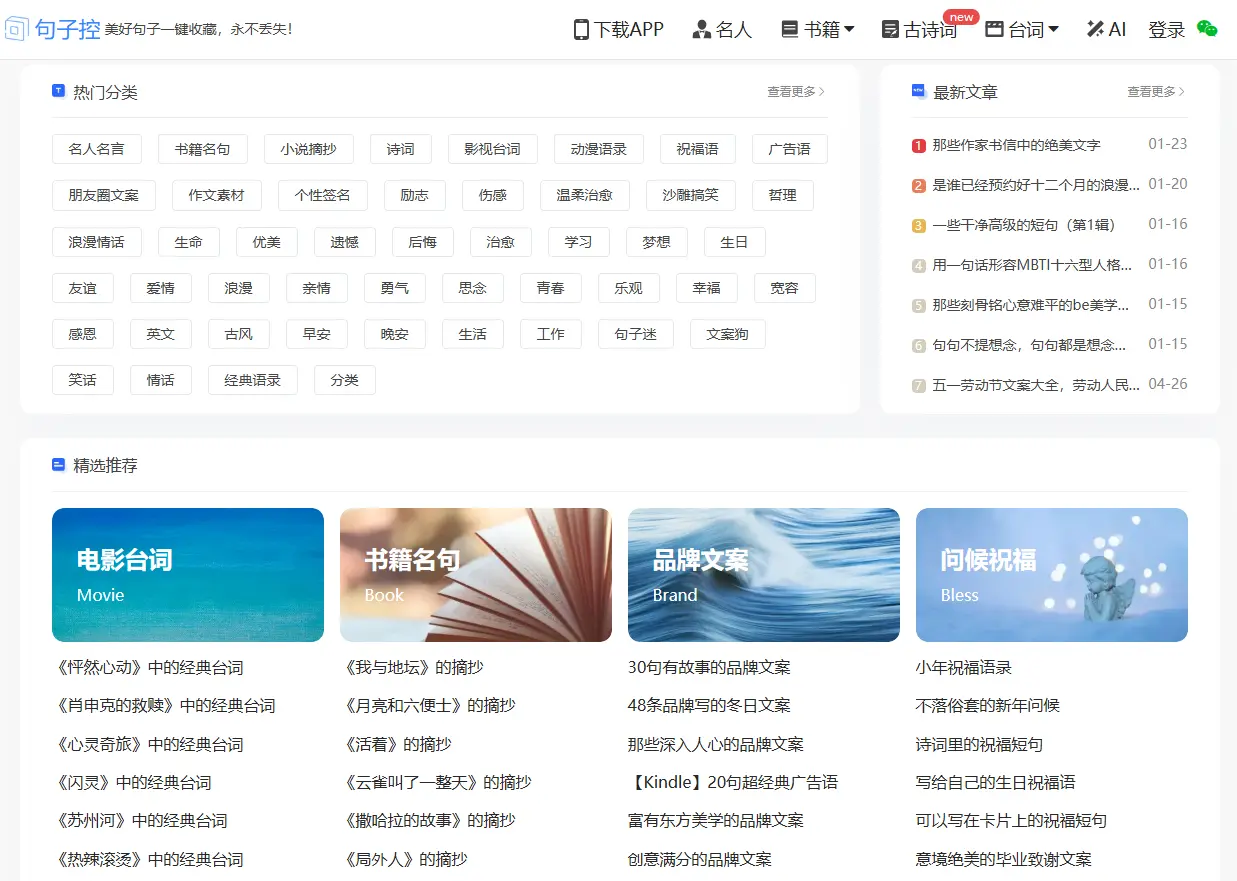Viewport: 1237px width, 881px height.
Task: Expand the 台词 dropdown in navigation
Action: (x=1022, y=29)
